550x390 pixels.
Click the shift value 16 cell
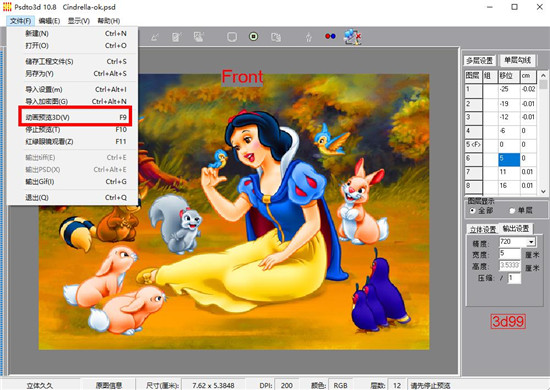509,187
